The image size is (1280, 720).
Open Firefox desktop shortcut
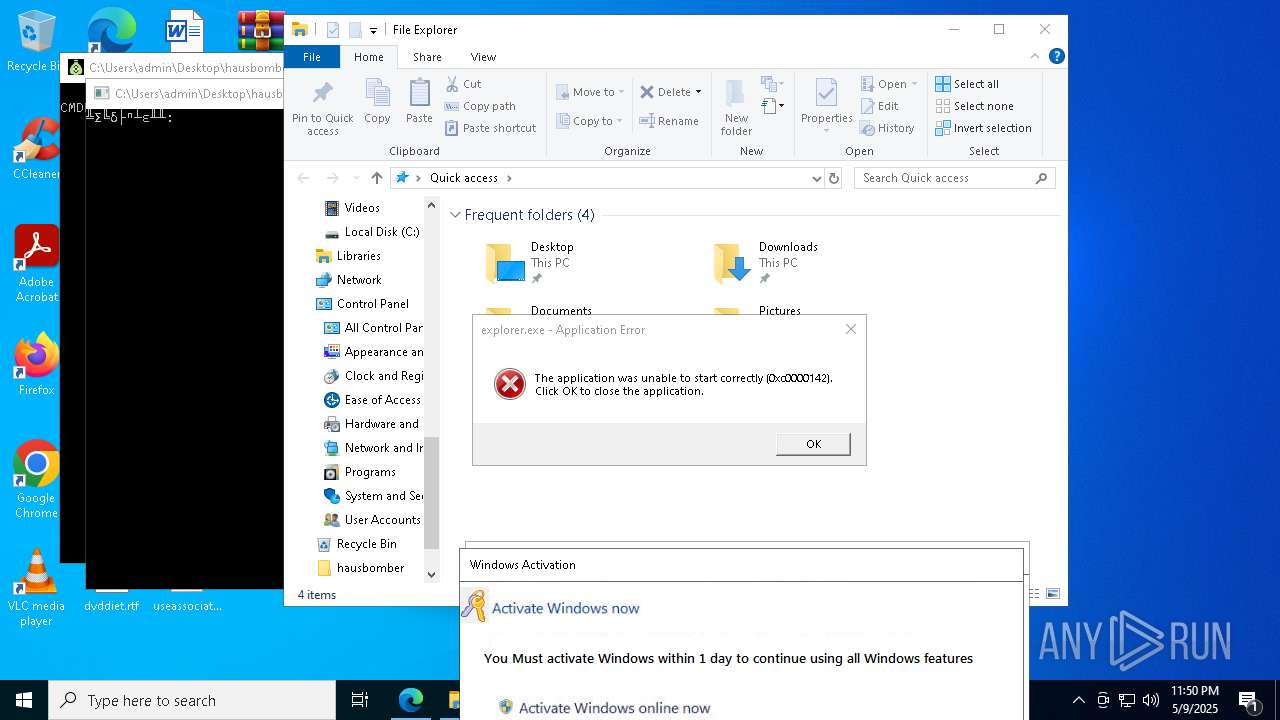(36, 366)
